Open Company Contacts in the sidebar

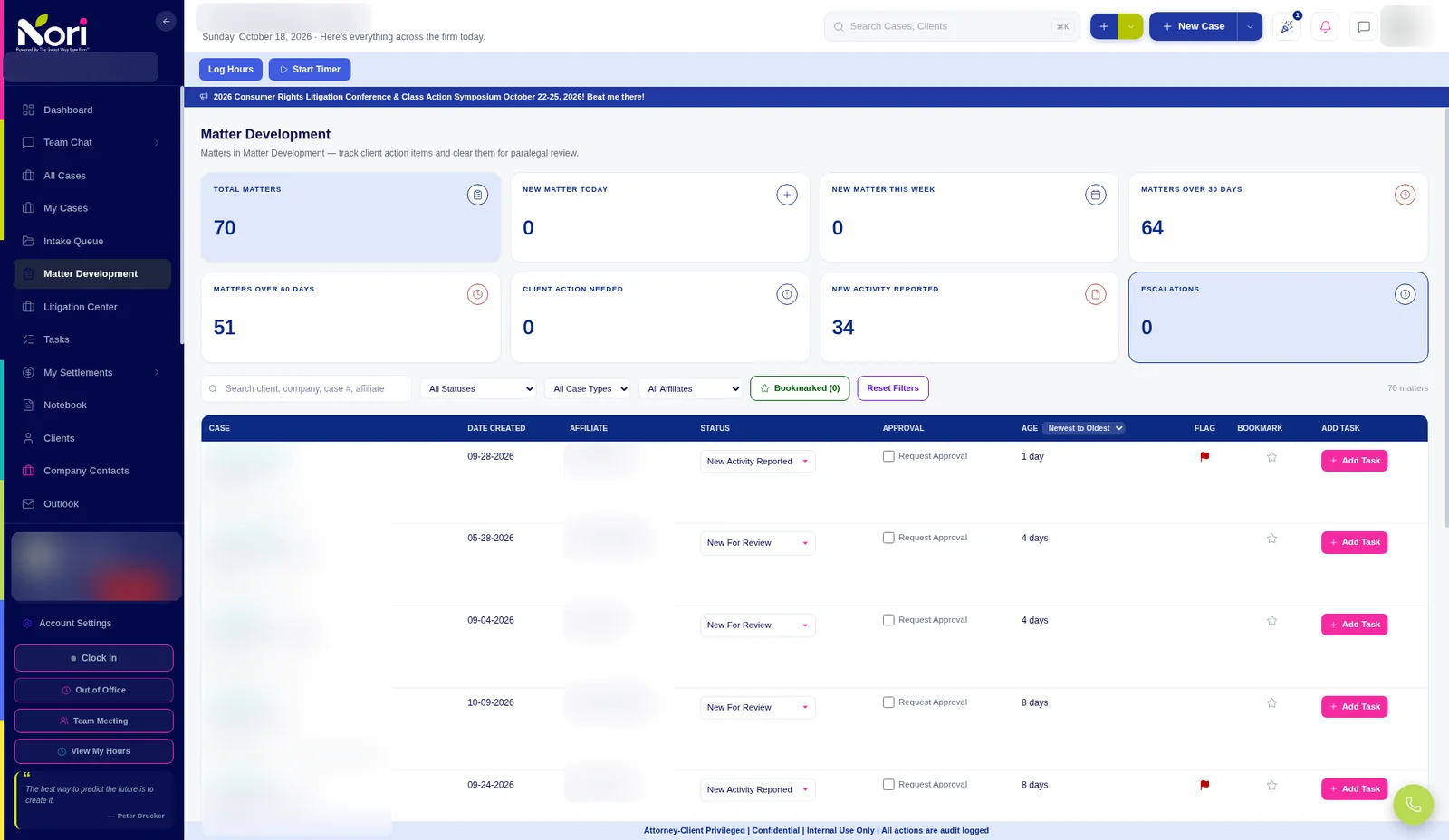[91, 471]
